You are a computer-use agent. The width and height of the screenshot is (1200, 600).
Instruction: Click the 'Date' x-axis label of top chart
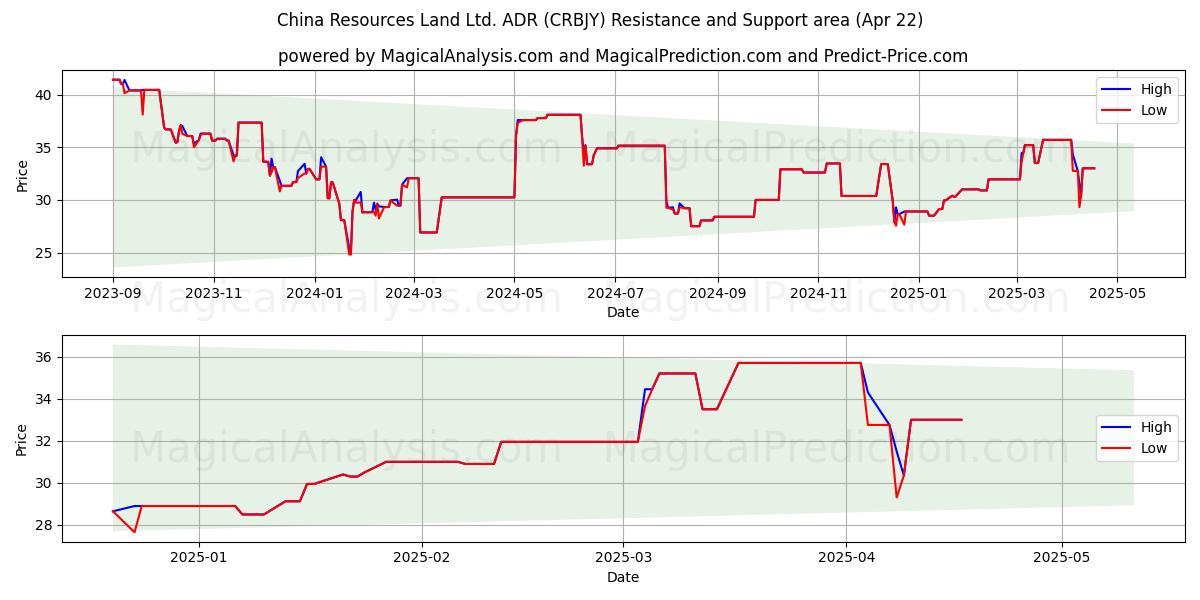click(622, 312)
